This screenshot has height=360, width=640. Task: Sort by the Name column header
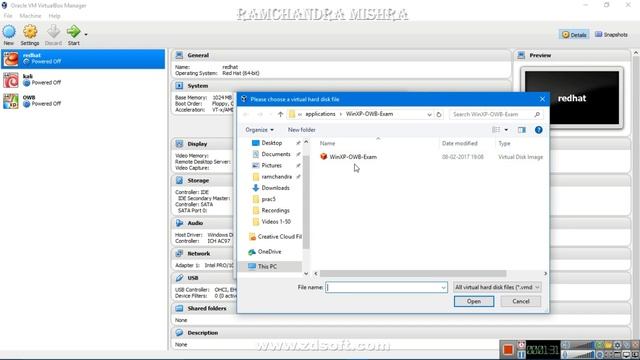[x=327, y=144]
